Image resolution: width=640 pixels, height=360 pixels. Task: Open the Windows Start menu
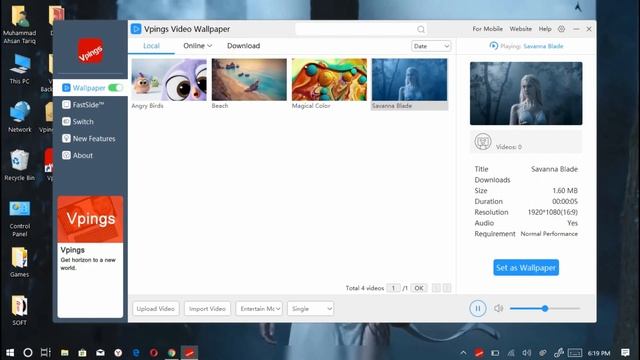(10, 352)
